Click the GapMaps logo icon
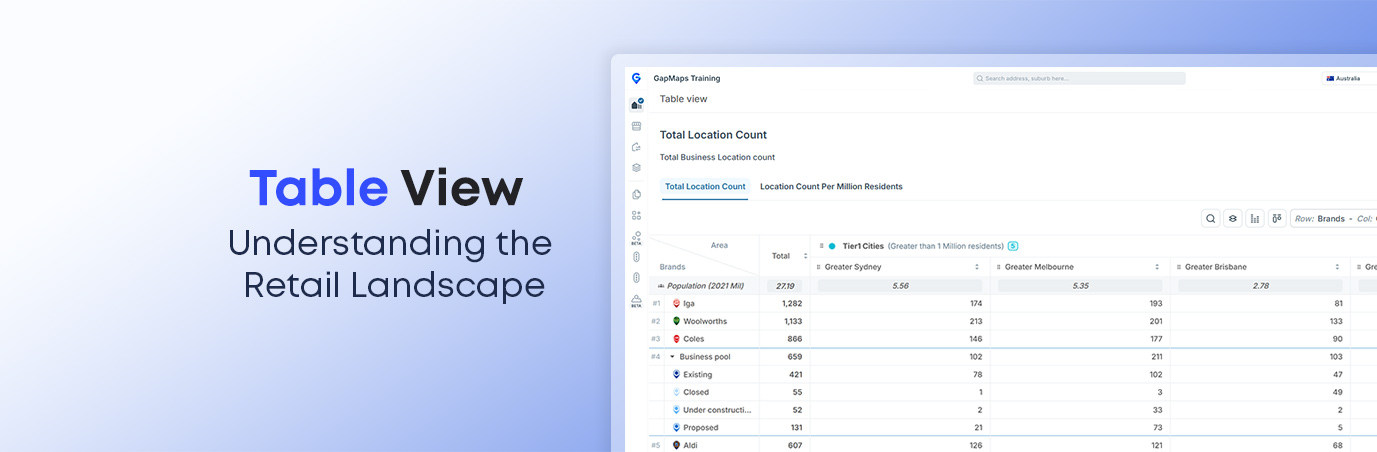1377x452 pixels. (x=636, y=78)
